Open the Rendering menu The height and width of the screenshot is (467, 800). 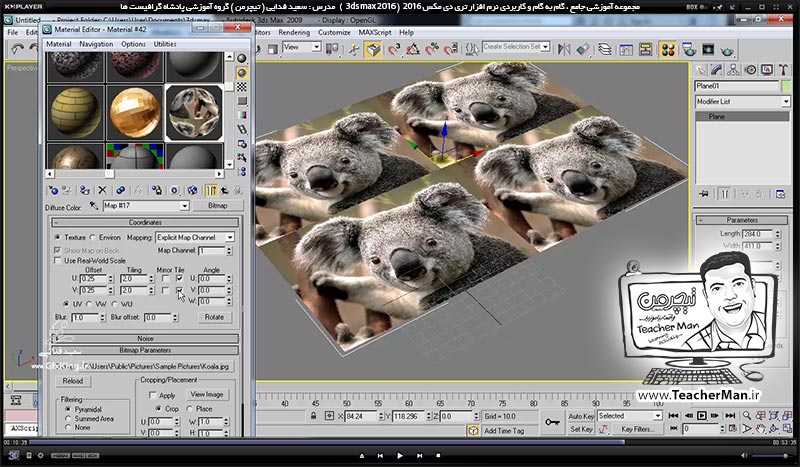click(x=294, y=32)
